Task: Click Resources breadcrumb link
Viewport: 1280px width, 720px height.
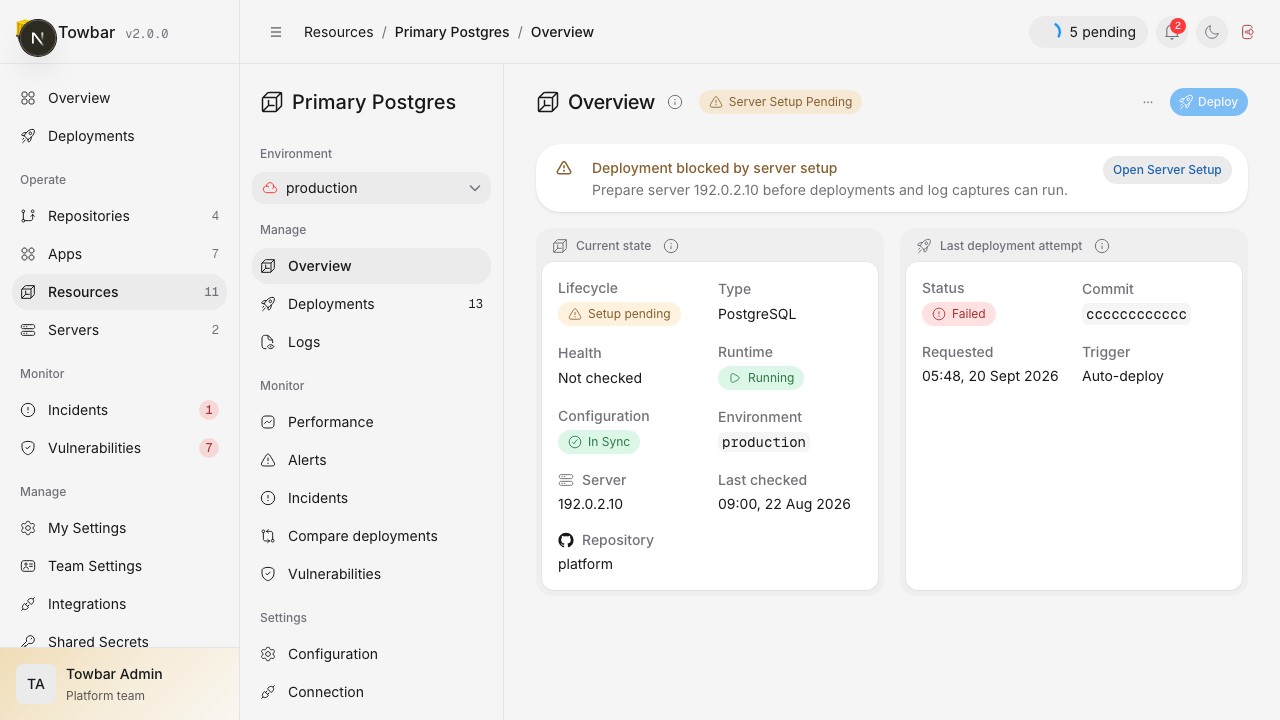Action: (339, 32)
